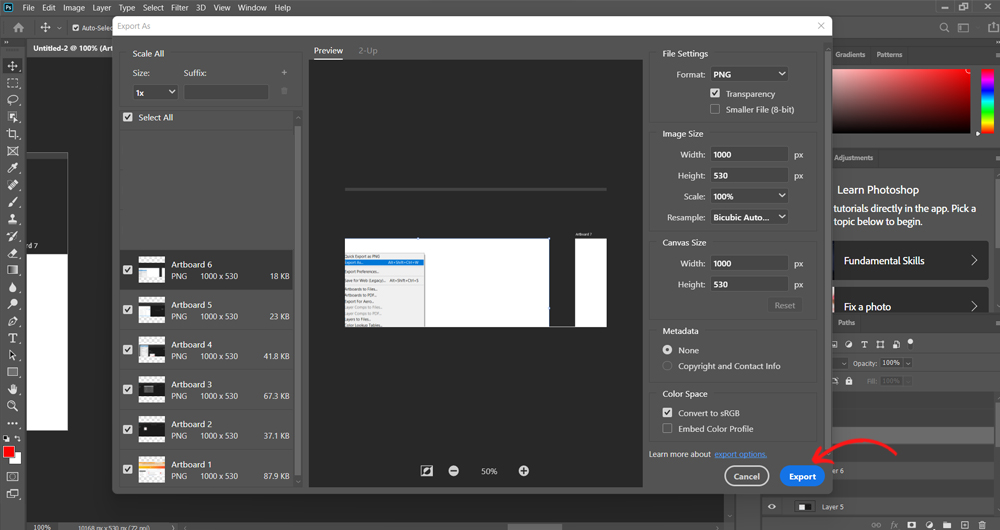Click the zoom out minus icon under preview
The image size is (1000, 530).
tap(454, 471)
